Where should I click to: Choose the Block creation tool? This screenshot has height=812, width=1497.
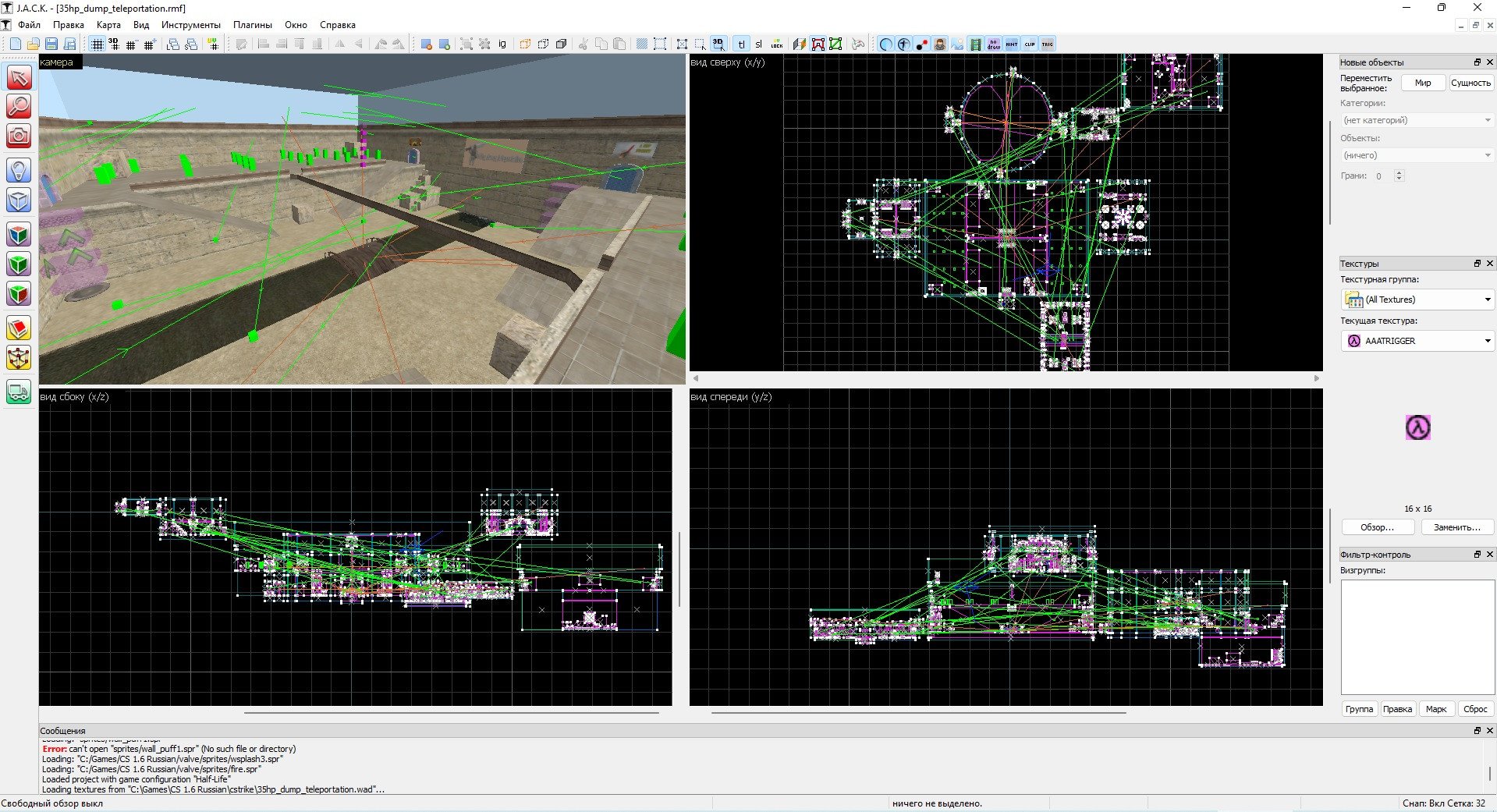[19, 200]
